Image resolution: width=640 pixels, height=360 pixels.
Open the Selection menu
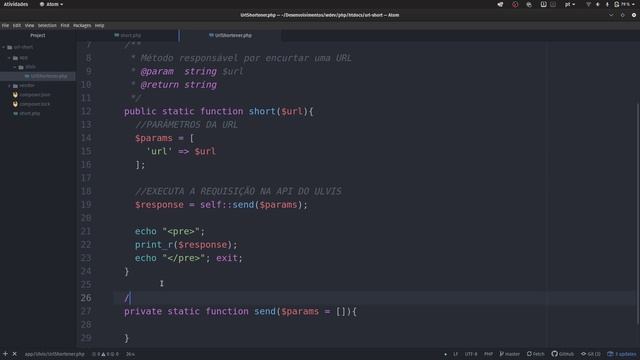click(x=47, y=25)
